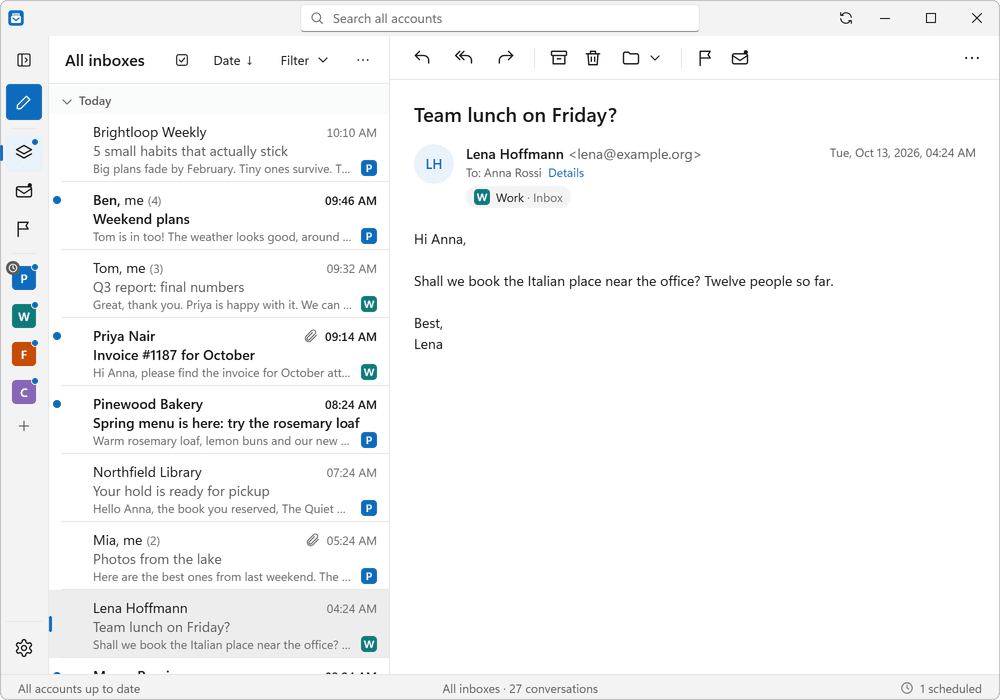Toggle select mode checkbox in list header

click(x=182, y=60)
